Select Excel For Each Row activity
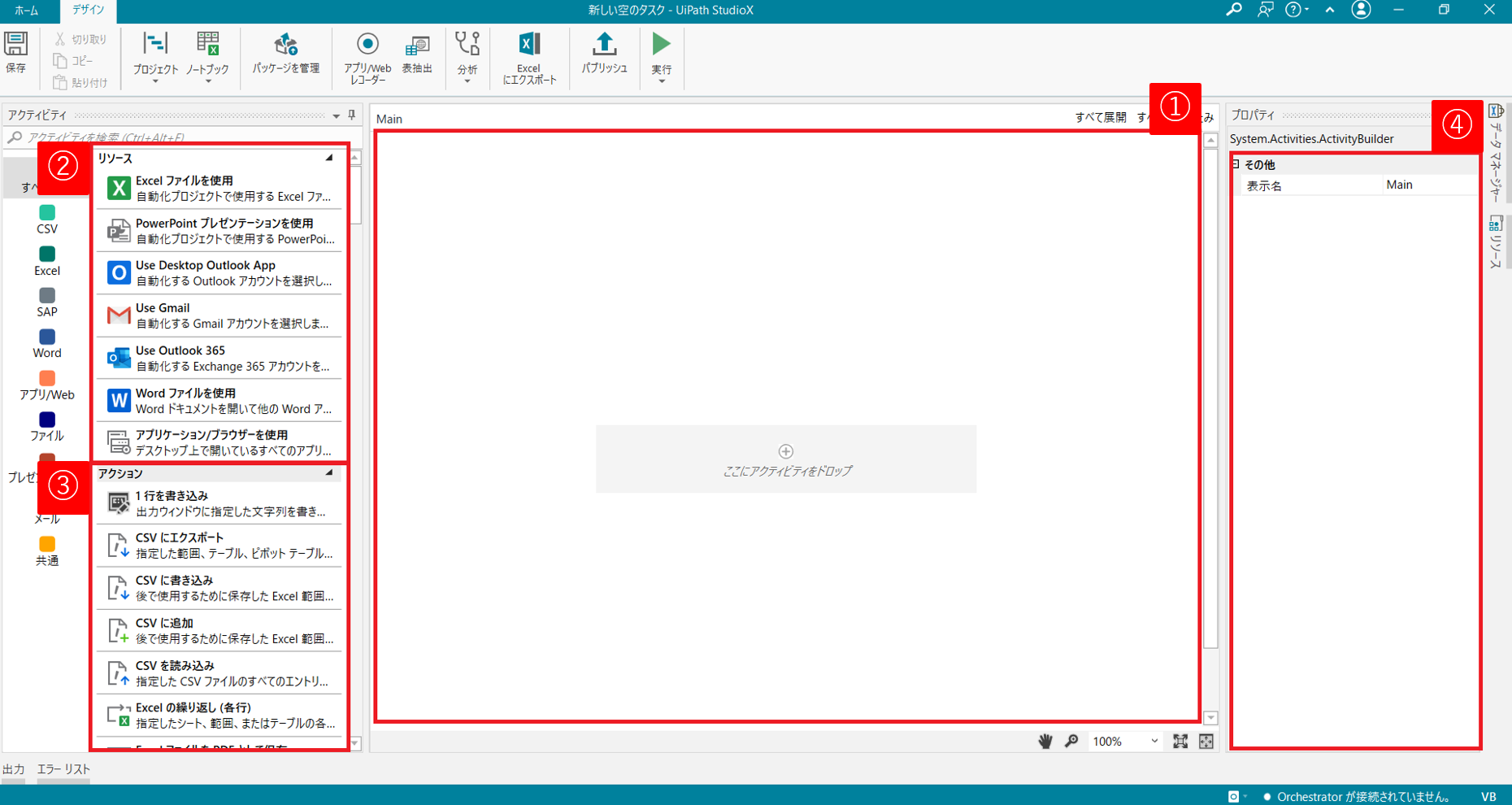Screen dimensions: 1512x805 click(219, 716)
